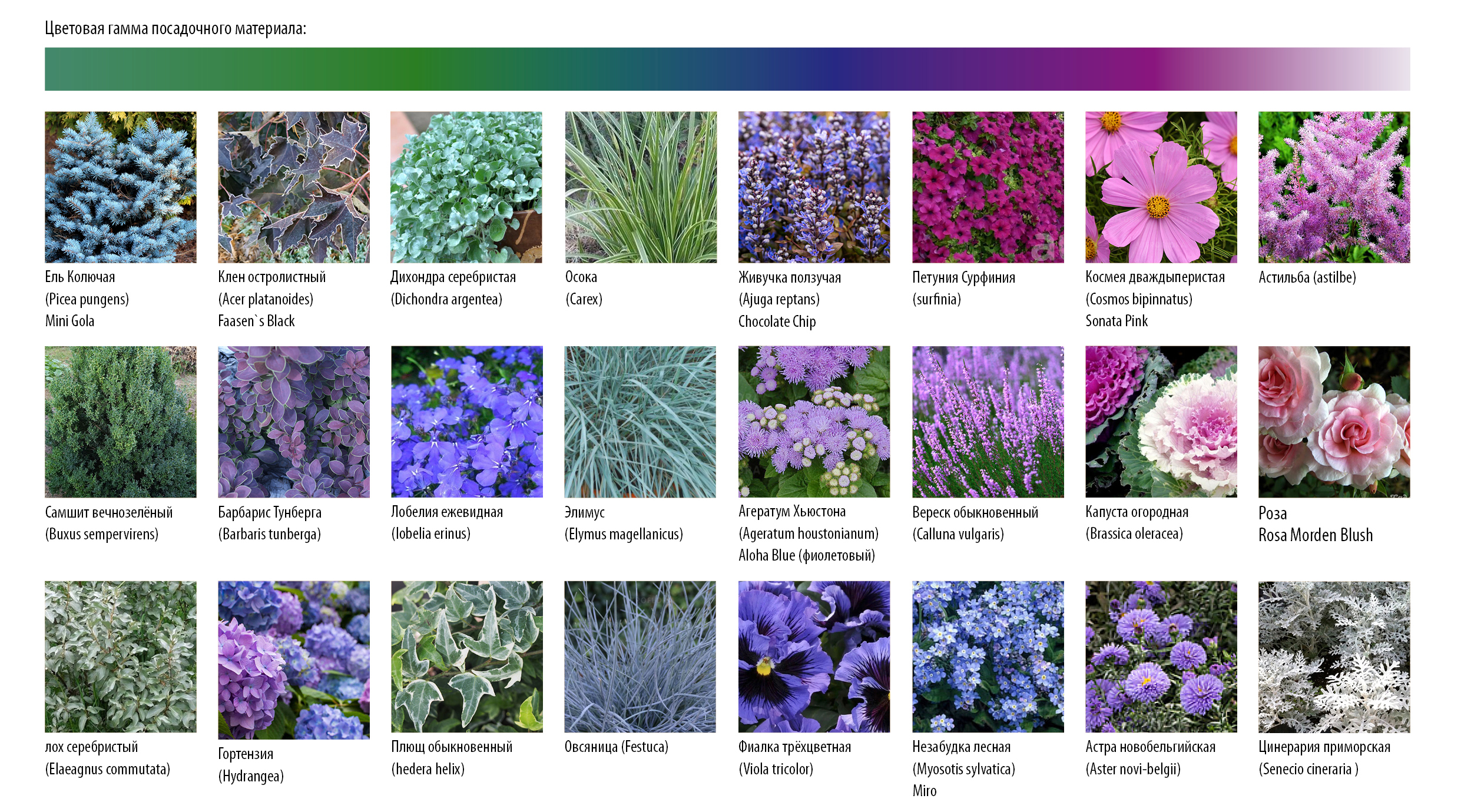Viewport: 1461px width, 812px height.
Task: Click the Buxus sempervirens boxwood image
Action: pyautogui.click(x=121, y=422)
